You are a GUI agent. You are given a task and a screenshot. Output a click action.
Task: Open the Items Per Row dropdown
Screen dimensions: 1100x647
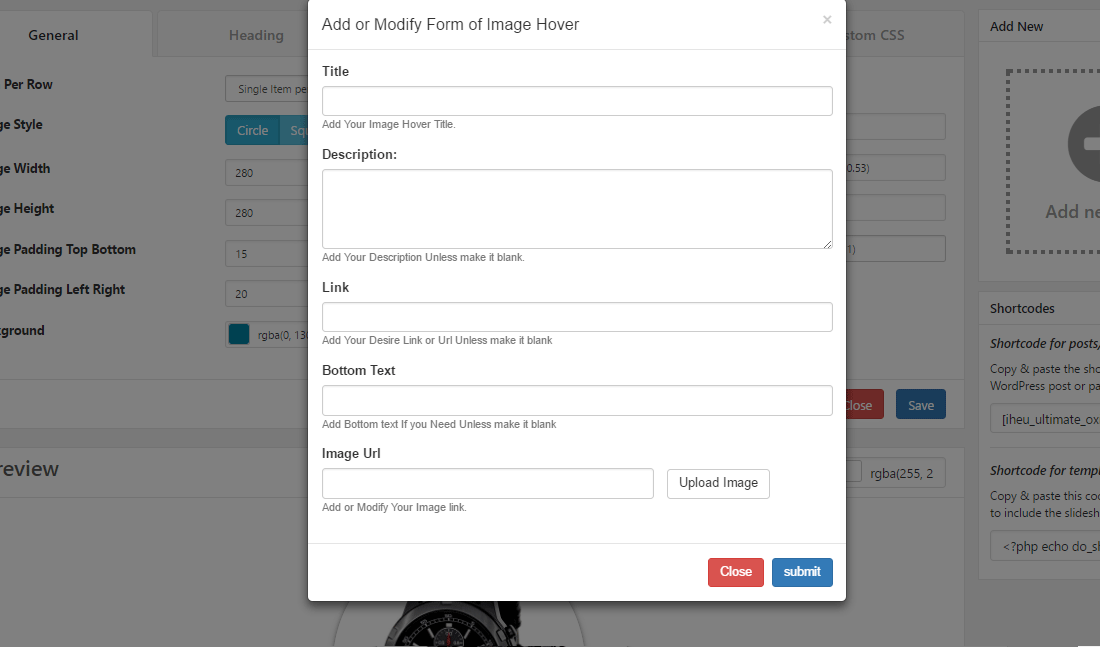266,89
